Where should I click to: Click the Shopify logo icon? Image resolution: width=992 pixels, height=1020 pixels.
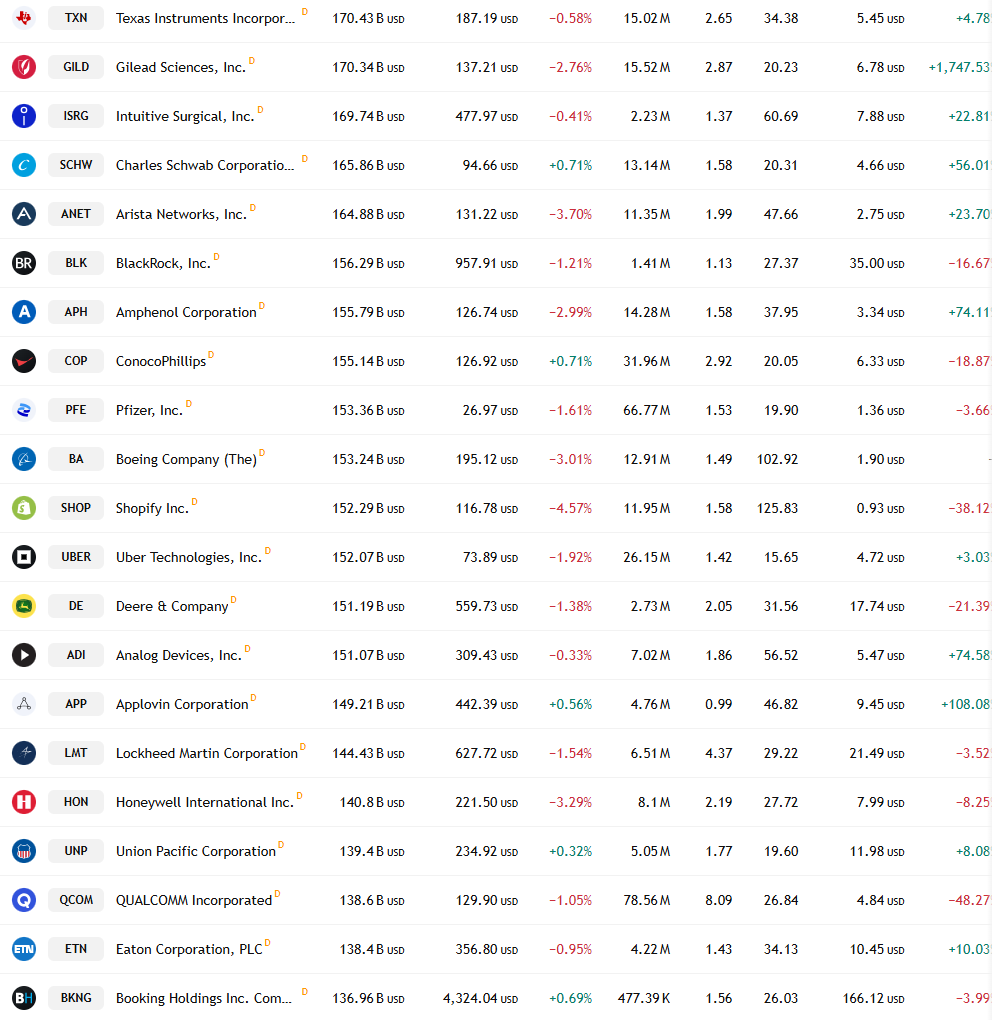(x=24, y=508)
